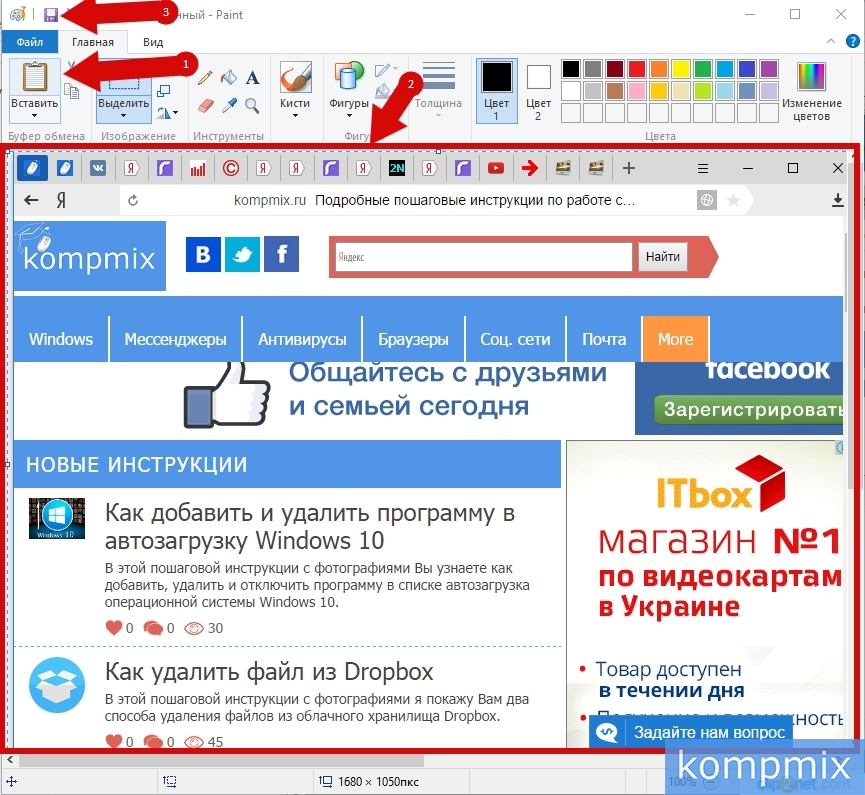This screenshot has width=865, height=795.
Task: Click the YouTube tab icon in pasted browser
Action: tap(496, 168)
